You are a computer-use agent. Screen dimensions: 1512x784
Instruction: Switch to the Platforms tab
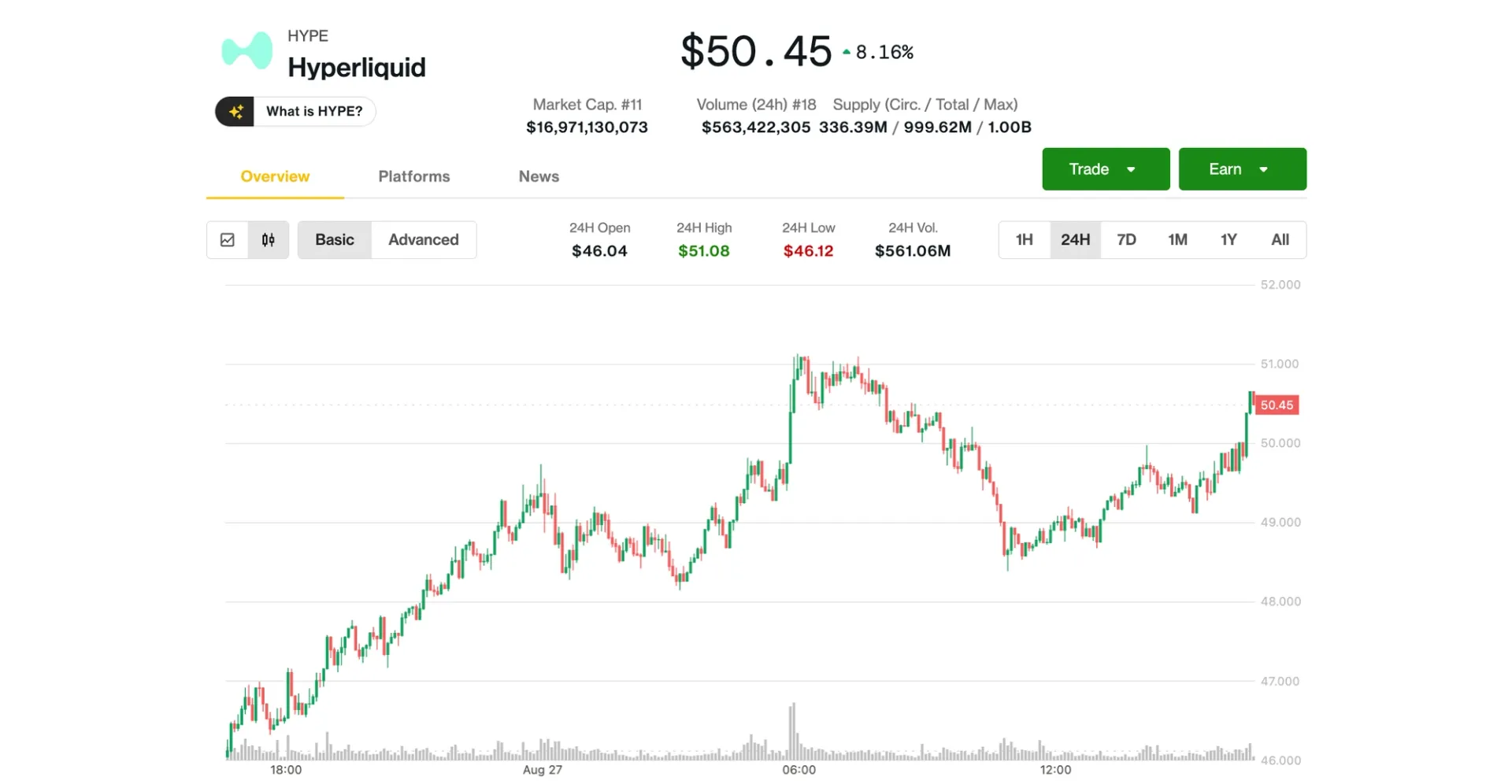point(413,176)
